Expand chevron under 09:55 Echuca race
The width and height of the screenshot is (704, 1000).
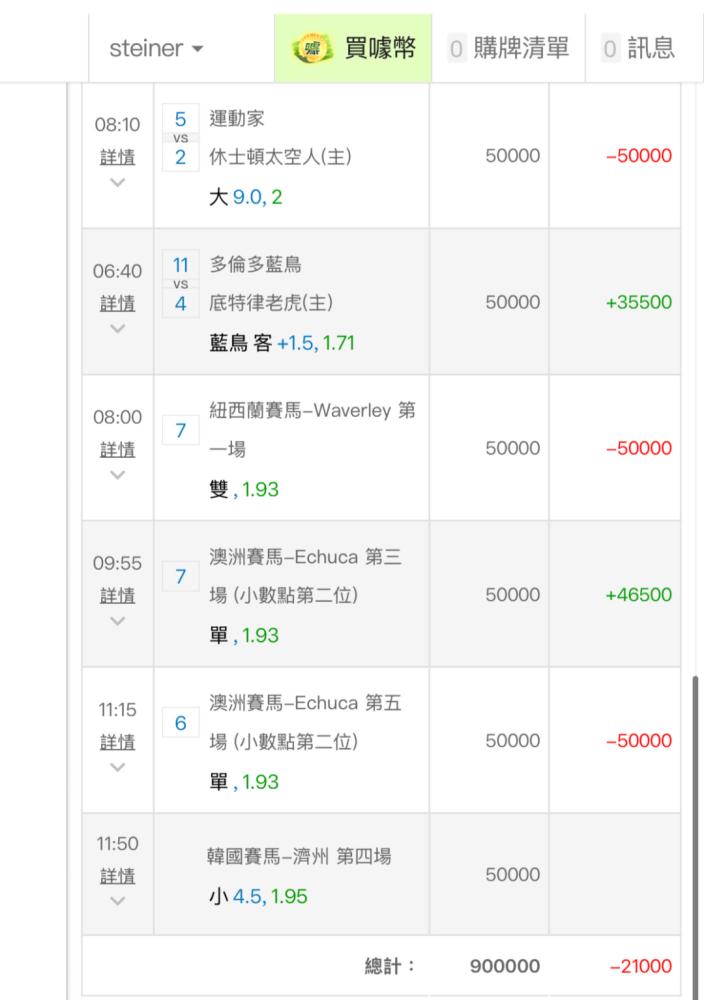tap(118, 621)
